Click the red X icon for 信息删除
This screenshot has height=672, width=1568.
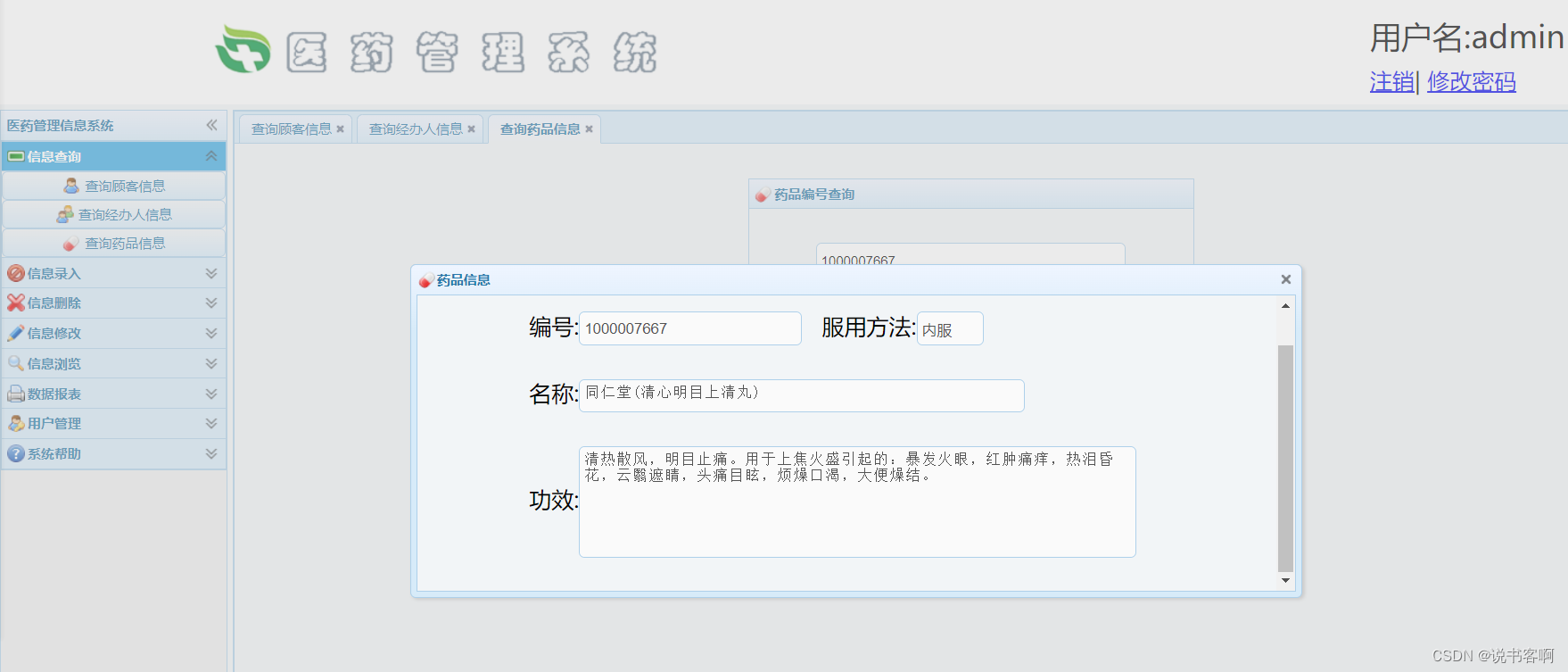pyautogui.click(x=16, y=303)
